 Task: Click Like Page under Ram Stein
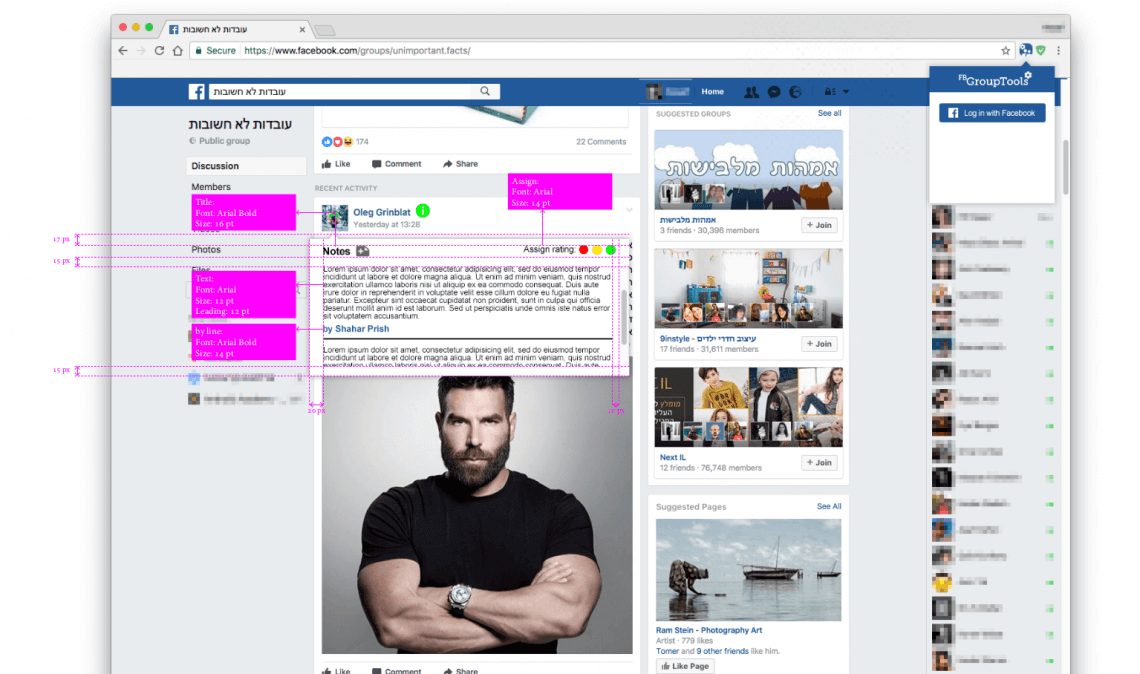point(685,666)
